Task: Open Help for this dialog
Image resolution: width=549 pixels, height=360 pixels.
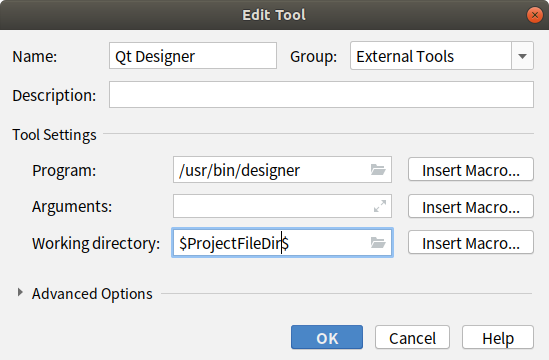Action: click(x=498, y=337)
